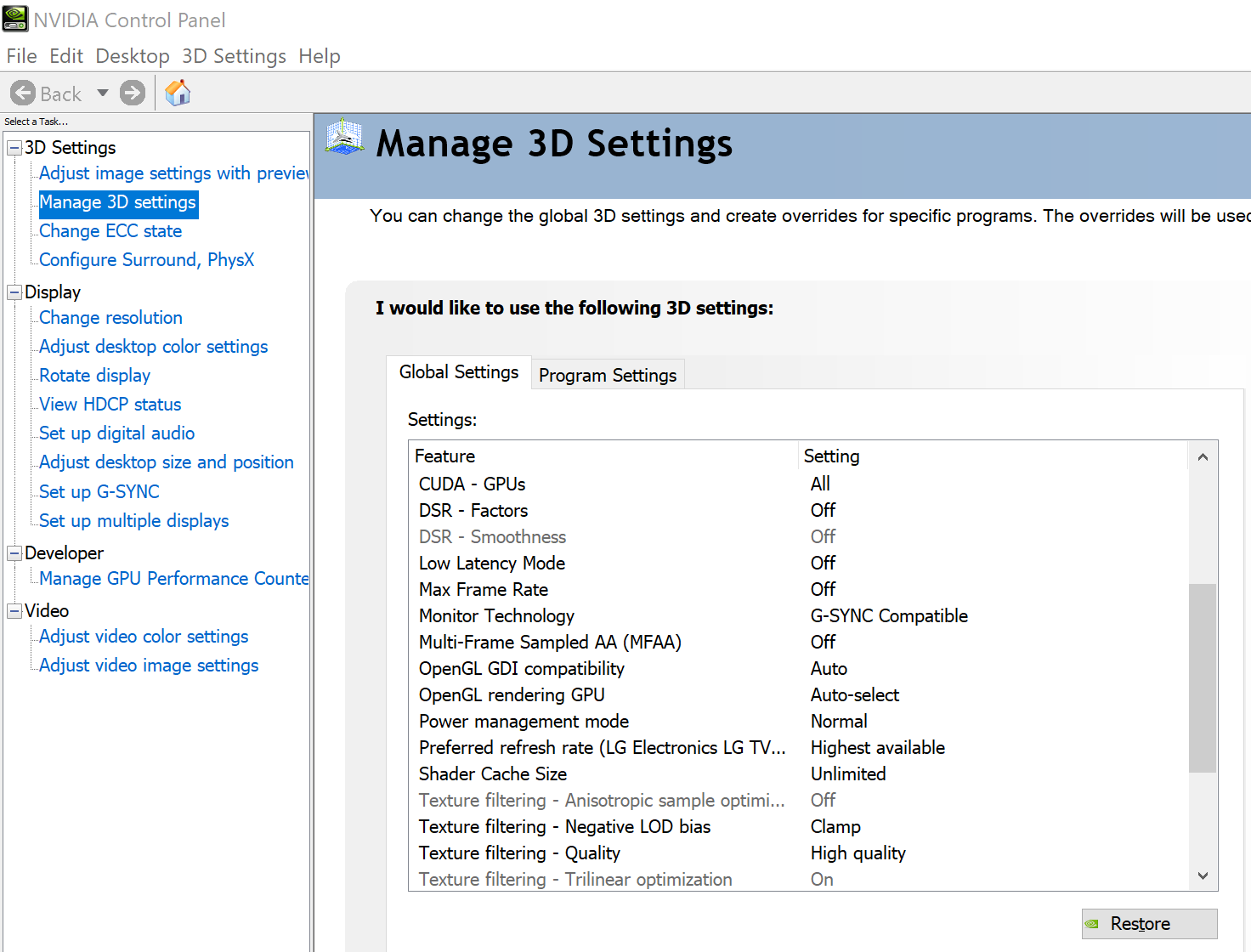Open Adjust video image settings page
The width and height of the screenshot is (1251, 952).
(149, 666)
